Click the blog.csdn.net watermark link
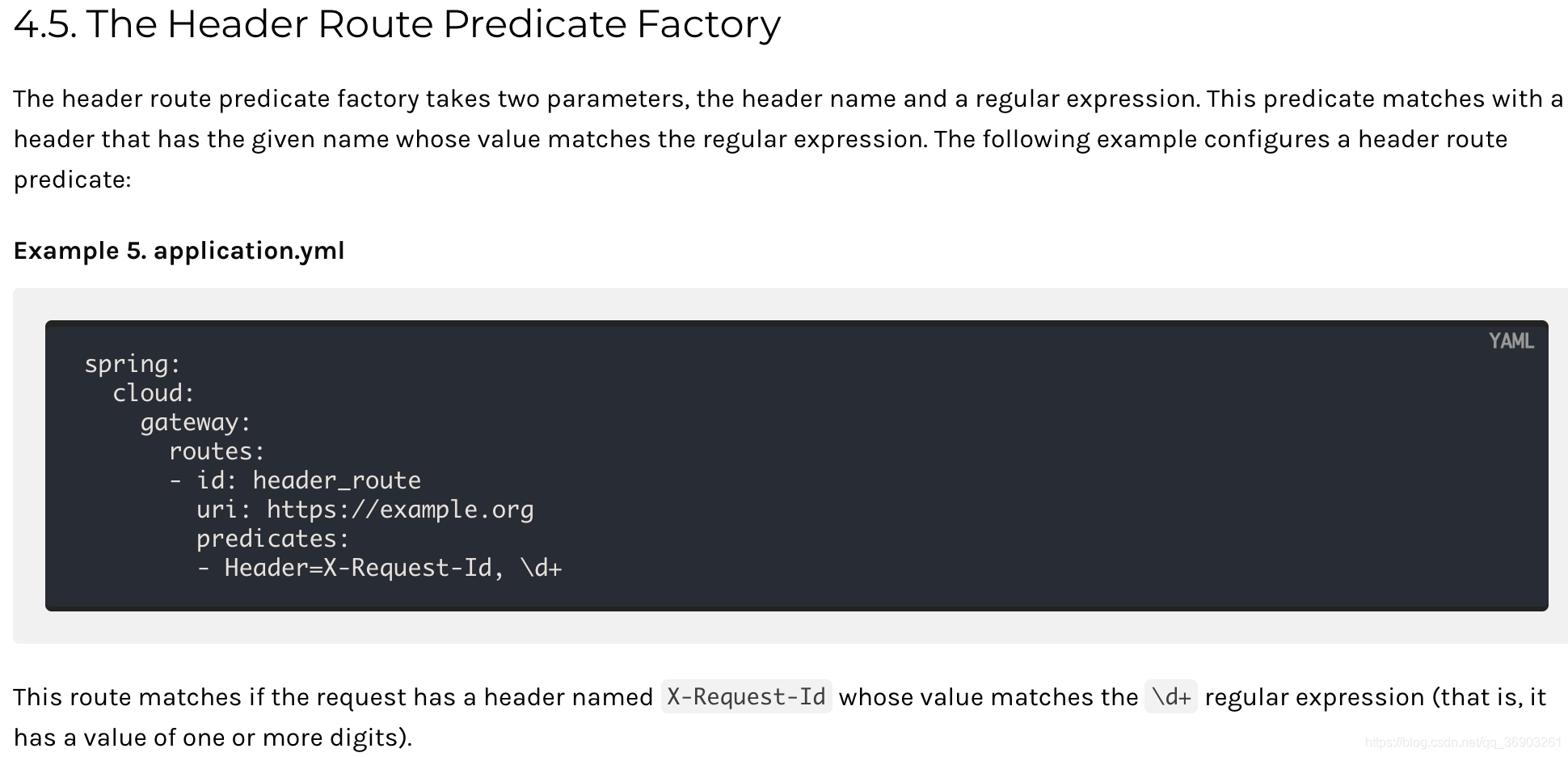Viewport: 1568px width, 757px height. click(x=1463, y=742)
